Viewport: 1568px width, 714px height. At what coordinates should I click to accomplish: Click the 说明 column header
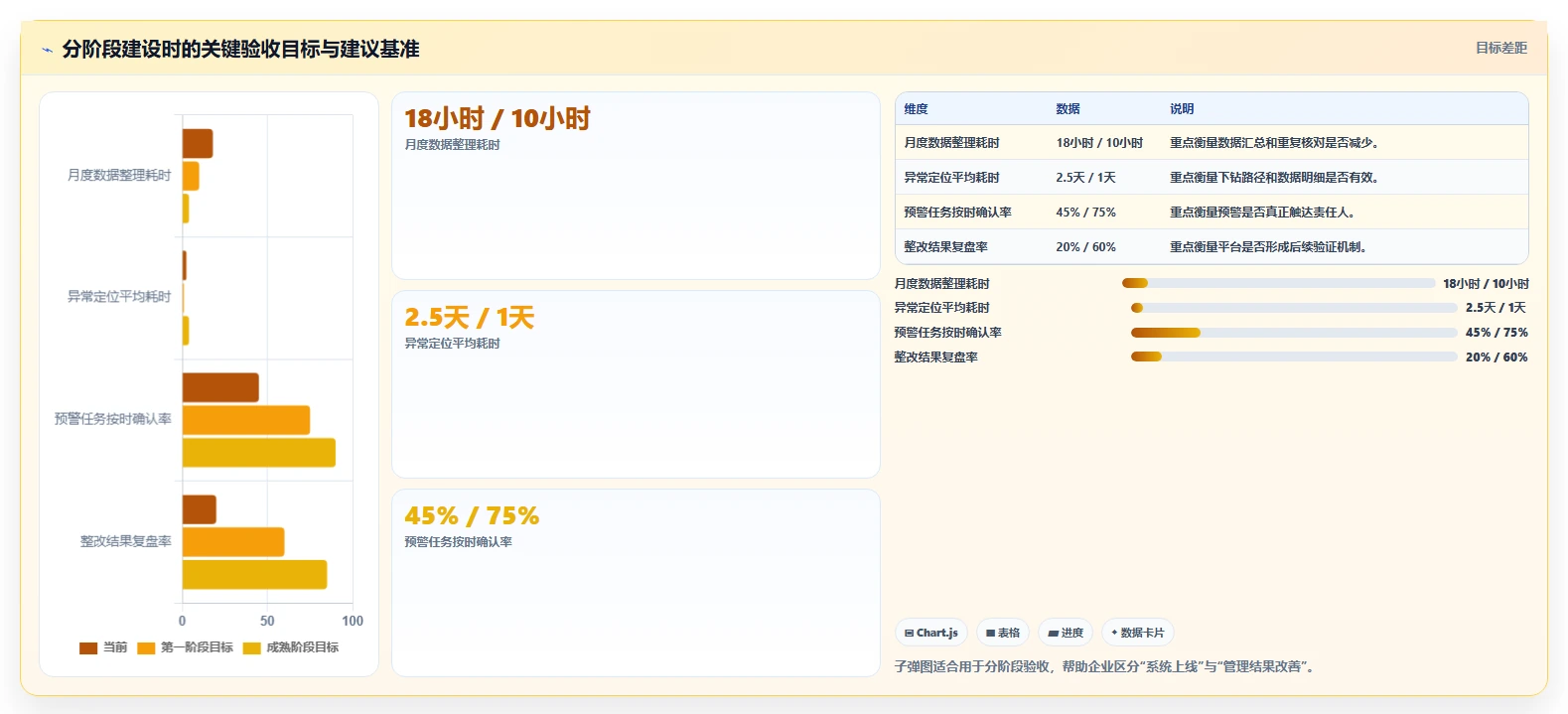click(x=1182, y=109)
